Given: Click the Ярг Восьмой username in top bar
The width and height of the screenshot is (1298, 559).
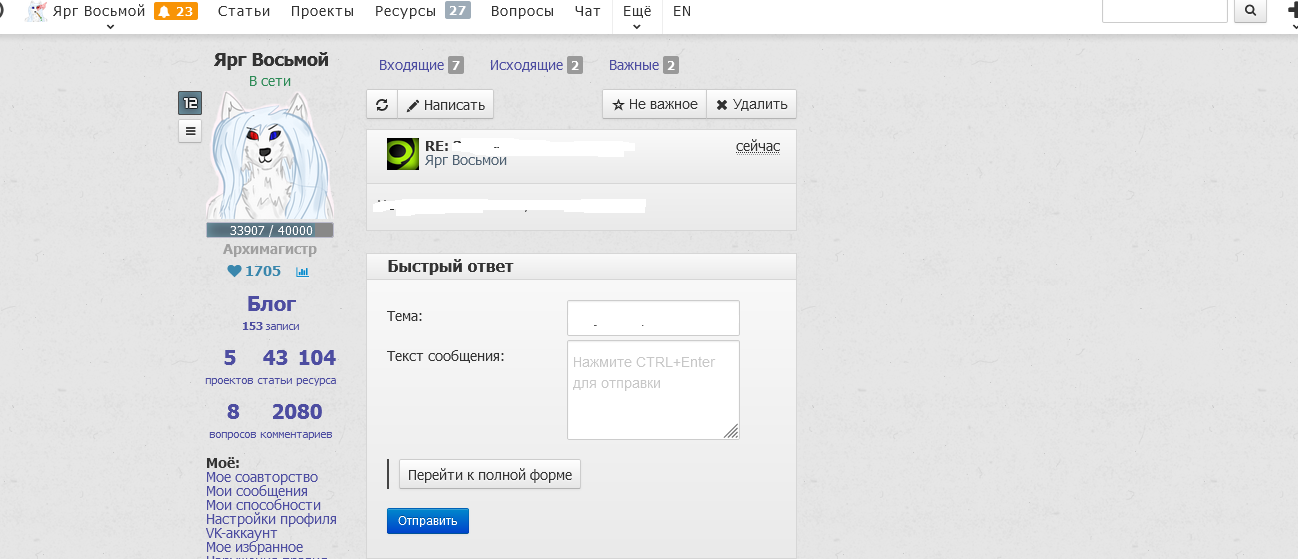Looking at the screenshot, I should click(99, 11).
